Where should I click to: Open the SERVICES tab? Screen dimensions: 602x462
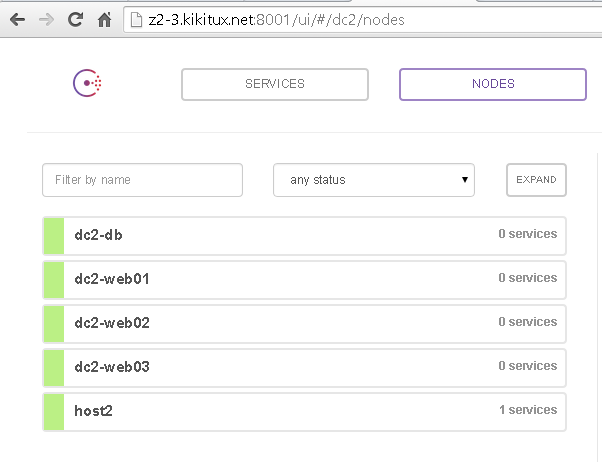point(275,84)
